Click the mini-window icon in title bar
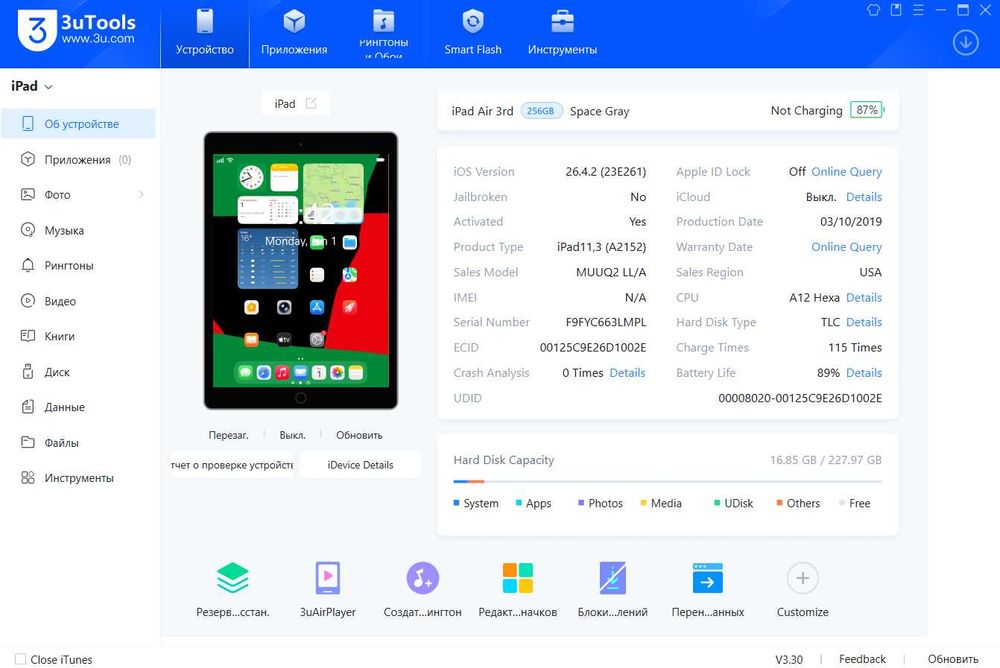This screenshot has height=668, width=1000. click(x=896, y=10)
